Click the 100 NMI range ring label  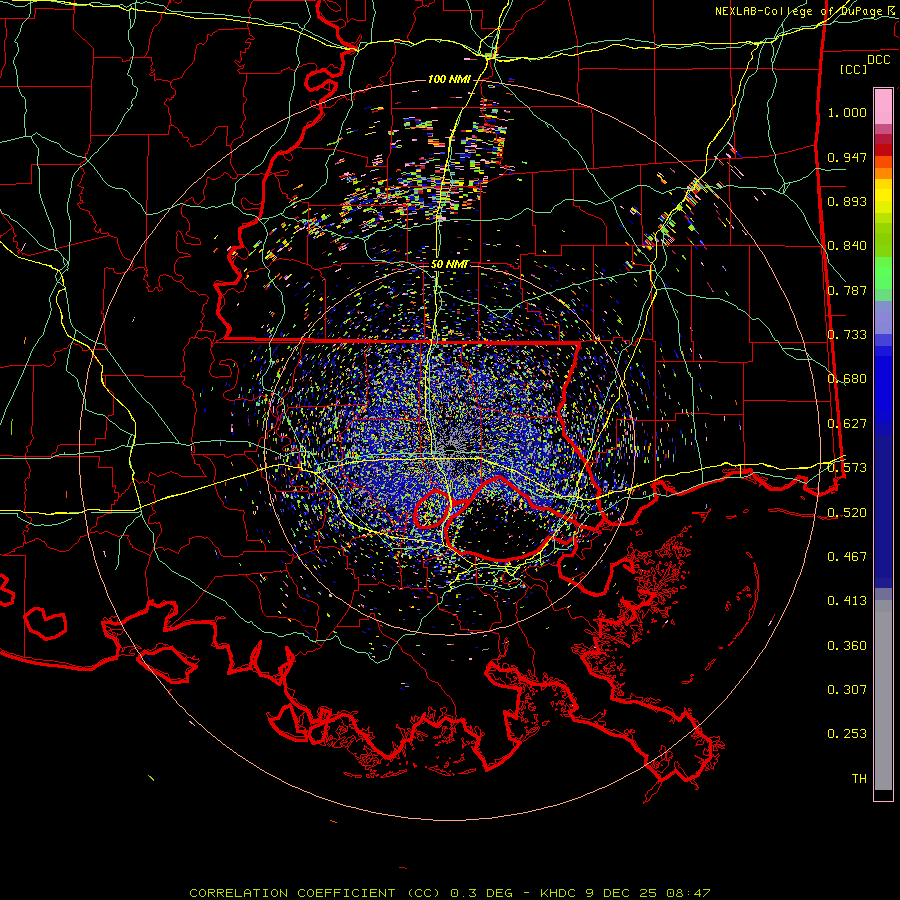pos(449,79)
